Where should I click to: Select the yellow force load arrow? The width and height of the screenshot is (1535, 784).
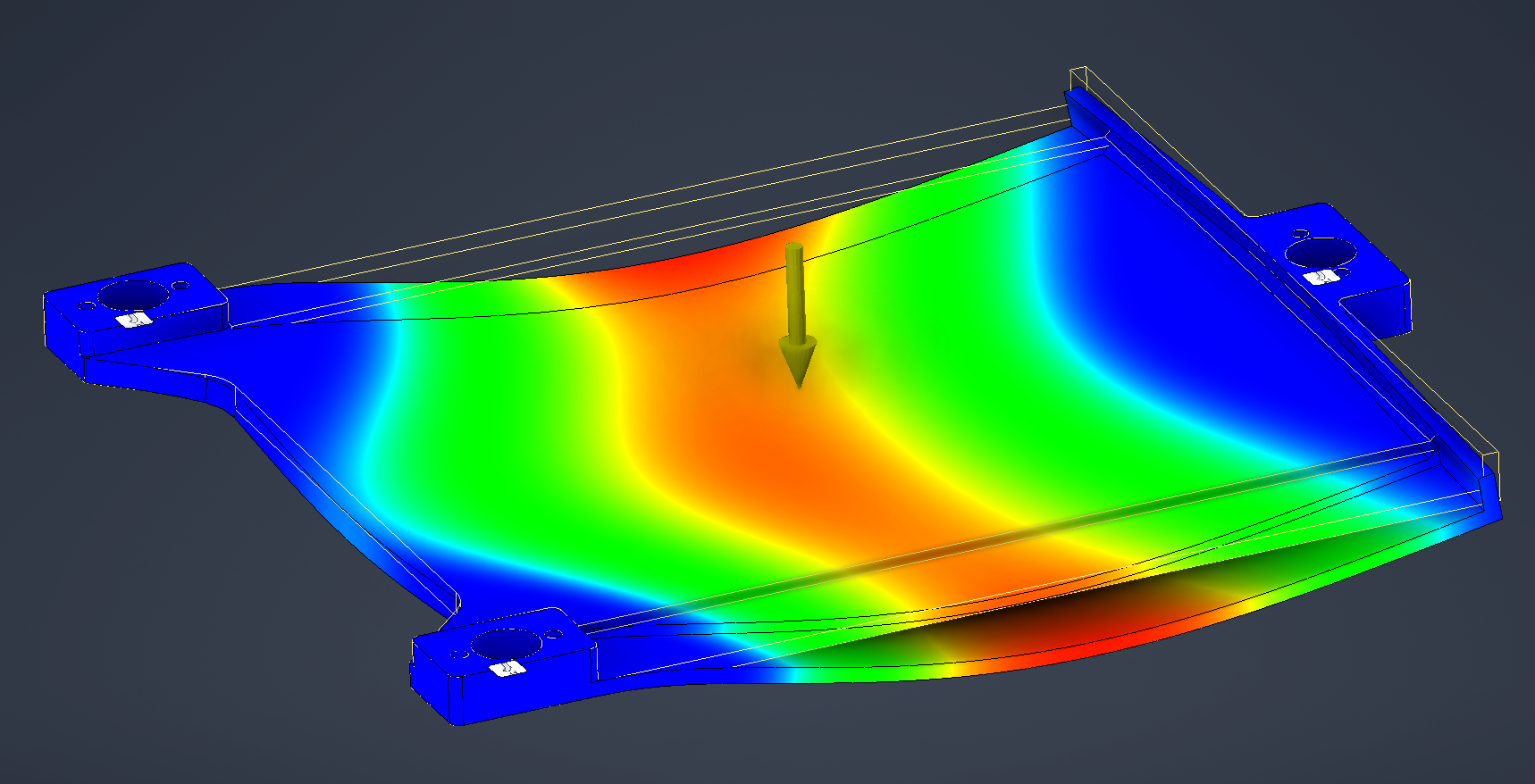tap(796, 313)
